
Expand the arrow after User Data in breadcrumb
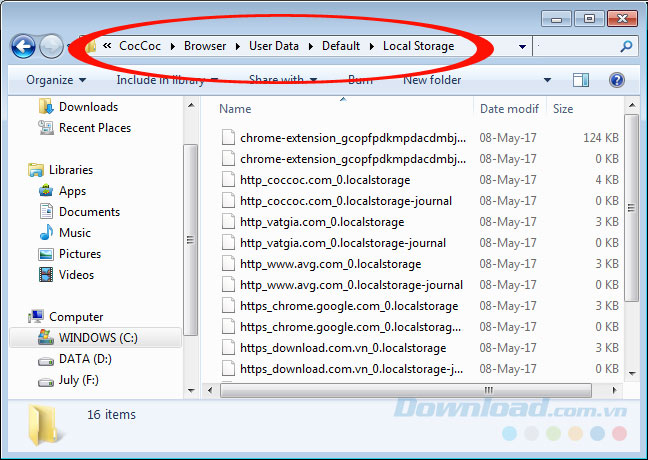[310, 46]
